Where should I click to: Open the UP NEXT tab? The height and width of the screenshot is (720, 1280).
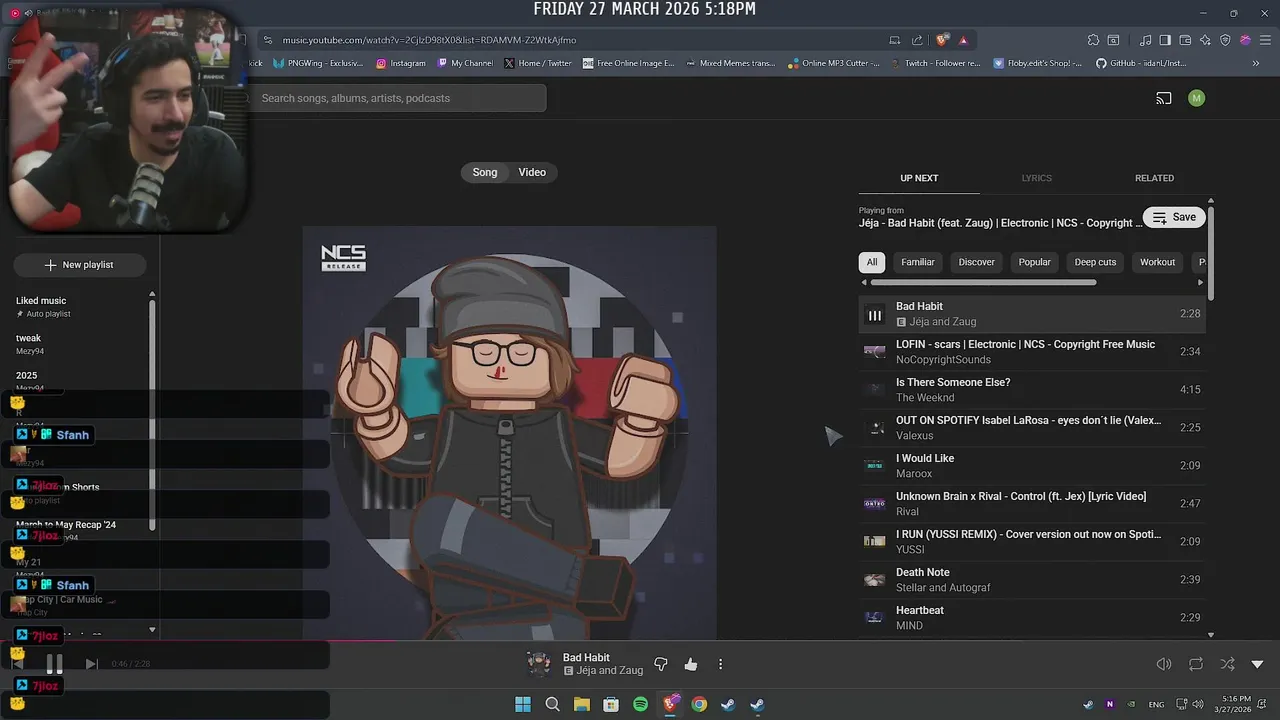click(x=919, y=178)
